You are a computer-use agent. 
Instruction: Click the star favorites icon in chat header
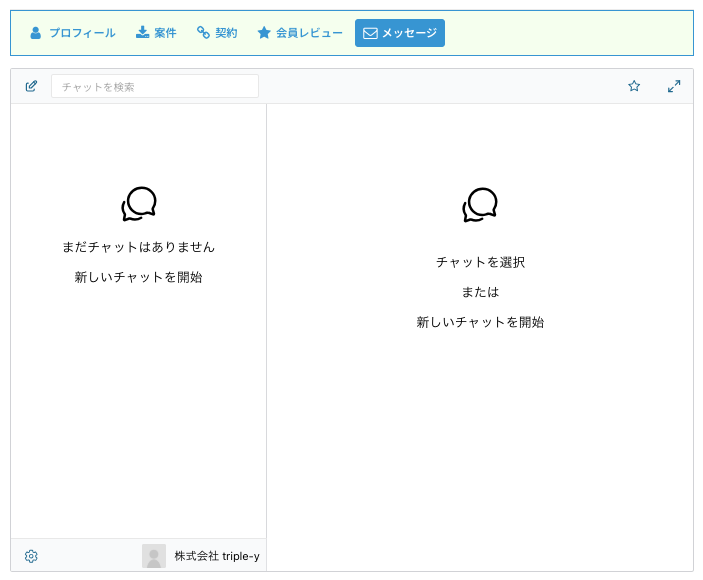pyautogui.click(x=634, y=86)
